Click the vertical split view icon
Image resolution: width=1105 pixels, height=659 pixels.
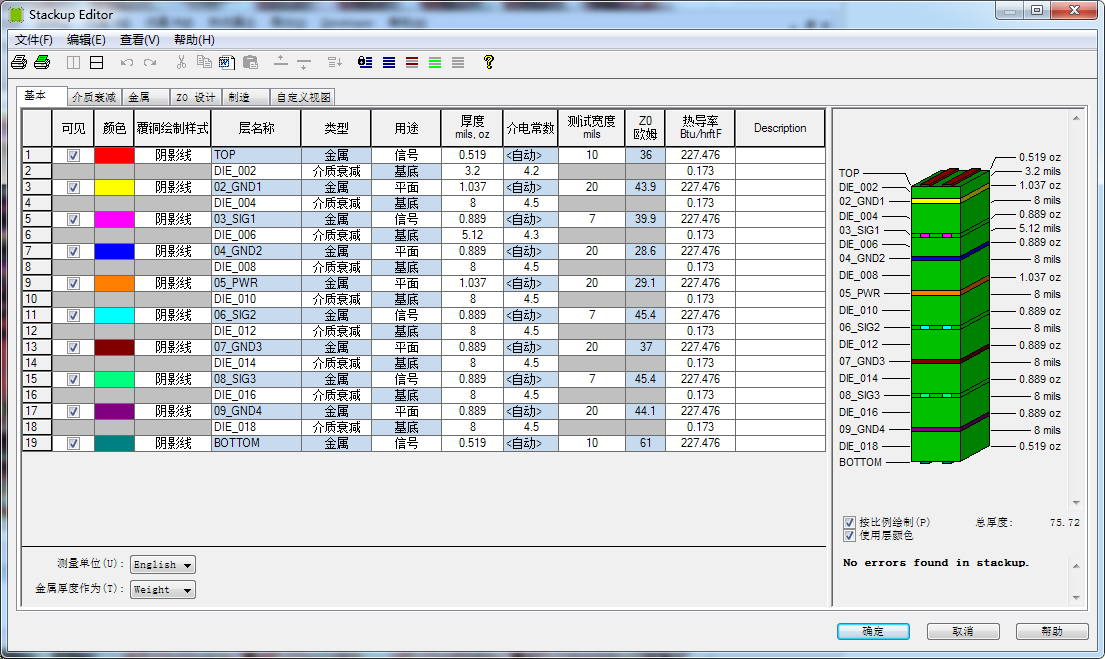73,62
